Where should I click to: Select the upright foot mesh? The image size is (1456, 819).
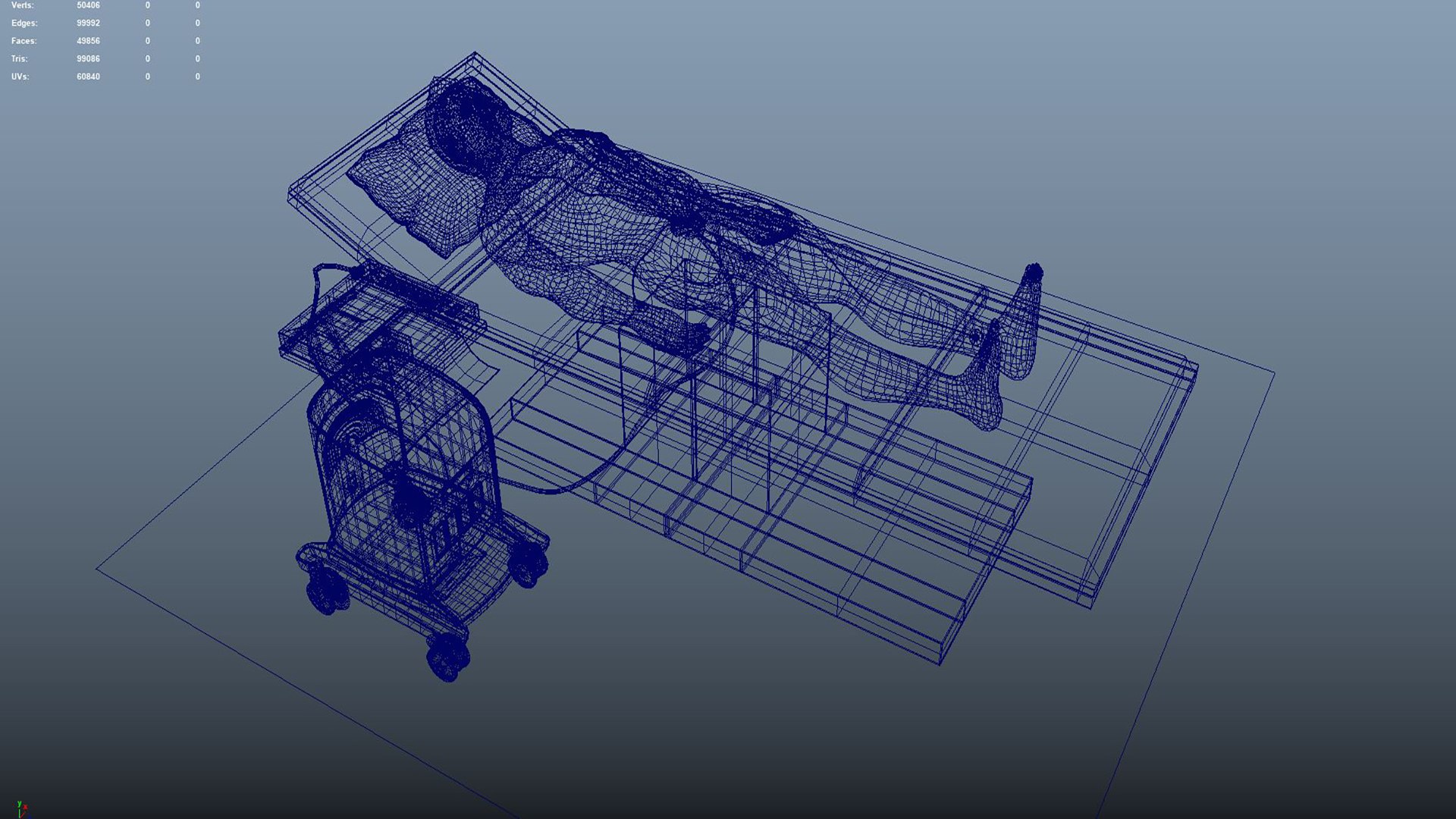pos(1024,322)
